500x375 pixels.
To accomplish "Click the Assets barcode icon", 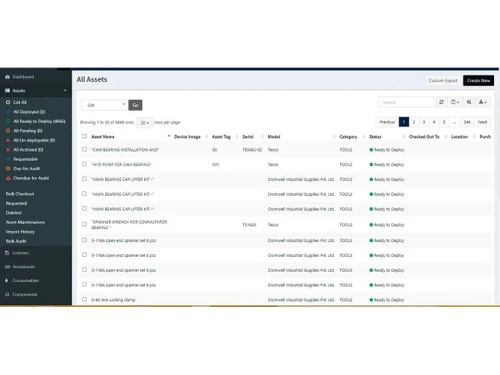I will 7,91.
